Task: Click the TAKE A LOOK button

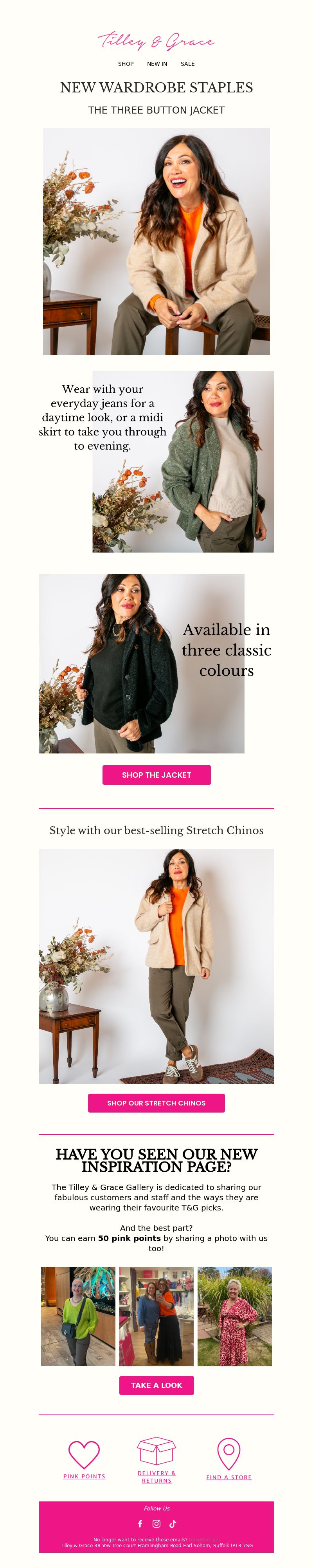Action: tap(156, 1386)
